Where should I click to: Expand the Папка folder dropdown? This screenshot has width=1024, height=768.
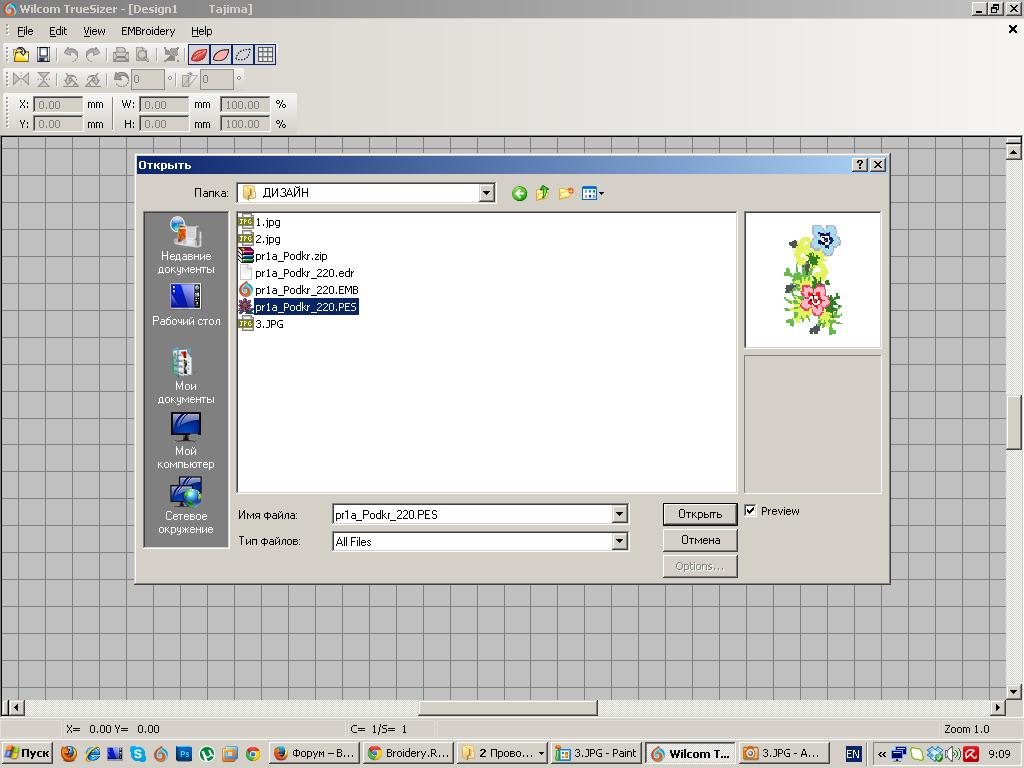(x=487, y=193)
